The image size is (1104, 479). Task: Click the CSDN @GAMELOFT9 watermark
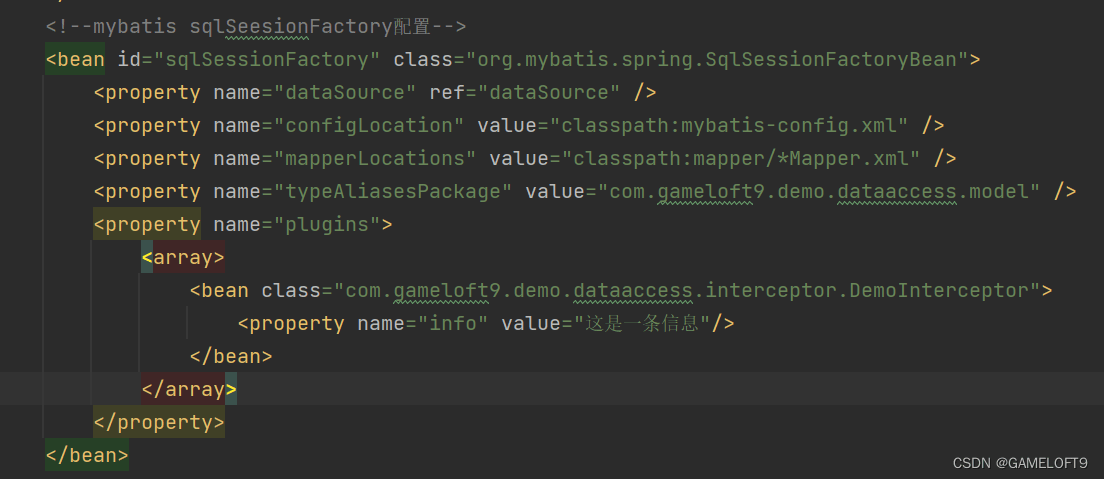(1020, 463)
